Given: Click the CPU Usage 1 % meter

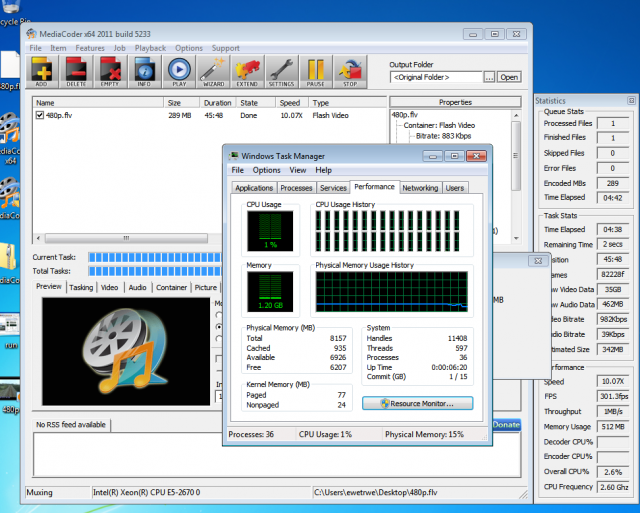Looking at the screenshot, I should [x=270, y=231].
